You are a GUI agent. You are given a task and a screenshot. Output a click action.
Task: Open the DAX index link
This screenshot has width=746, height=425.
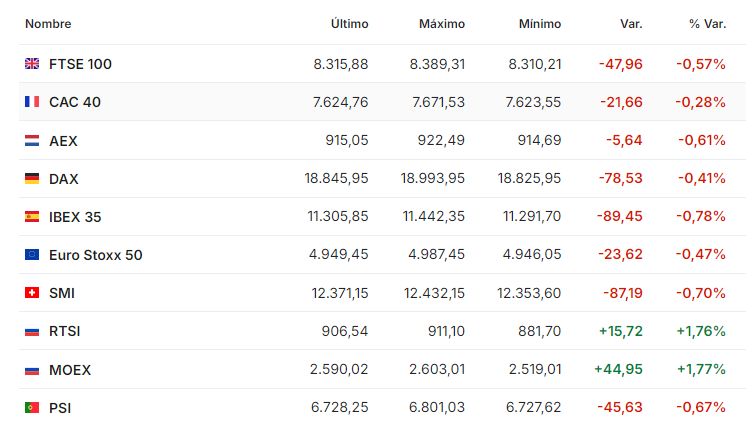click(64, 179)
